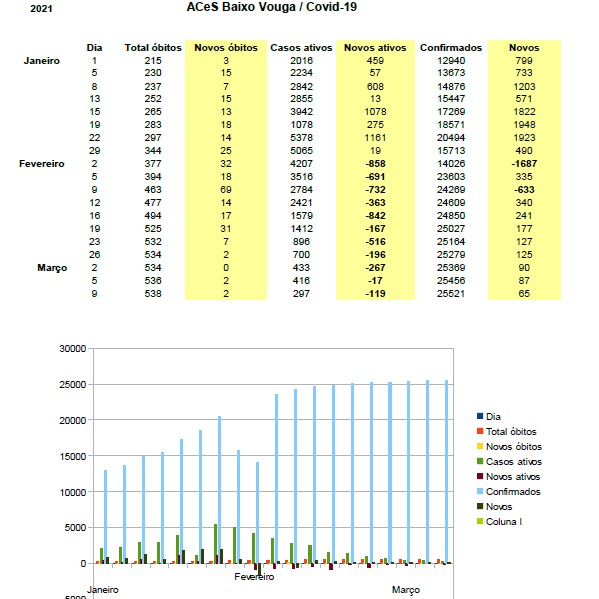The height and width of the screenshot is (599, 599).
Task: Click the Novos óbitos column header
Action: click(x=226, y=48)
